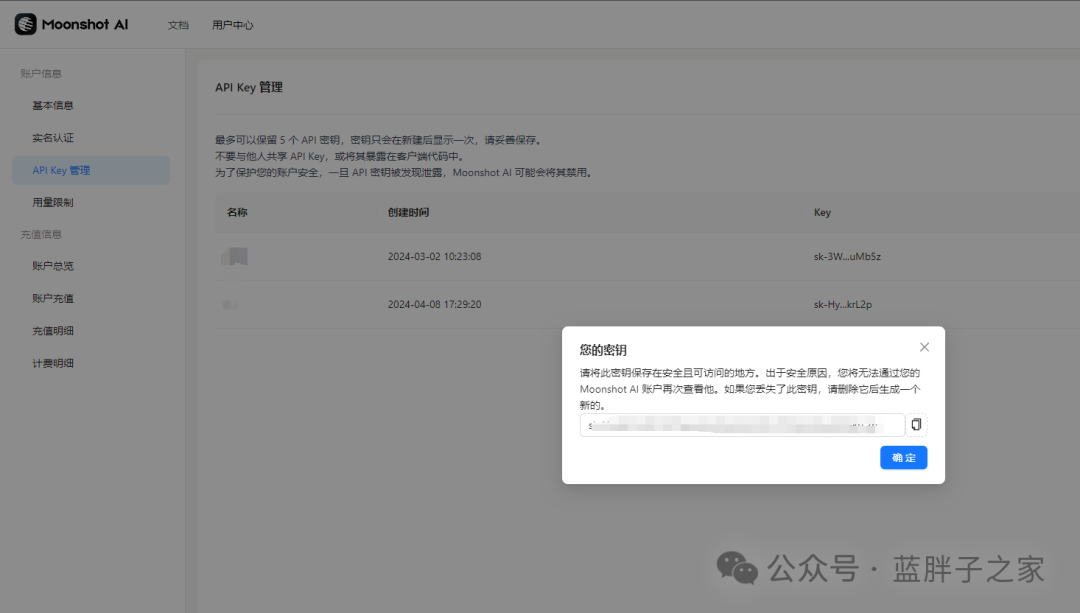Open the 用户中心 top menu item
1080x613 pixels.
click(x=233, y=25)
